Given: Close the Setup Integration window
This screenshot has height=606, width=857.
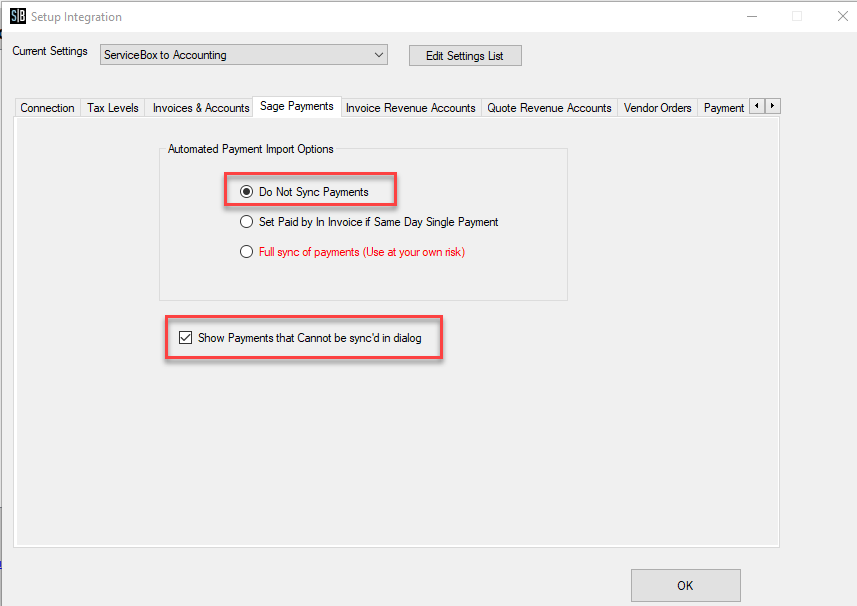Looking at the screenshot, I should coord(842,16).
